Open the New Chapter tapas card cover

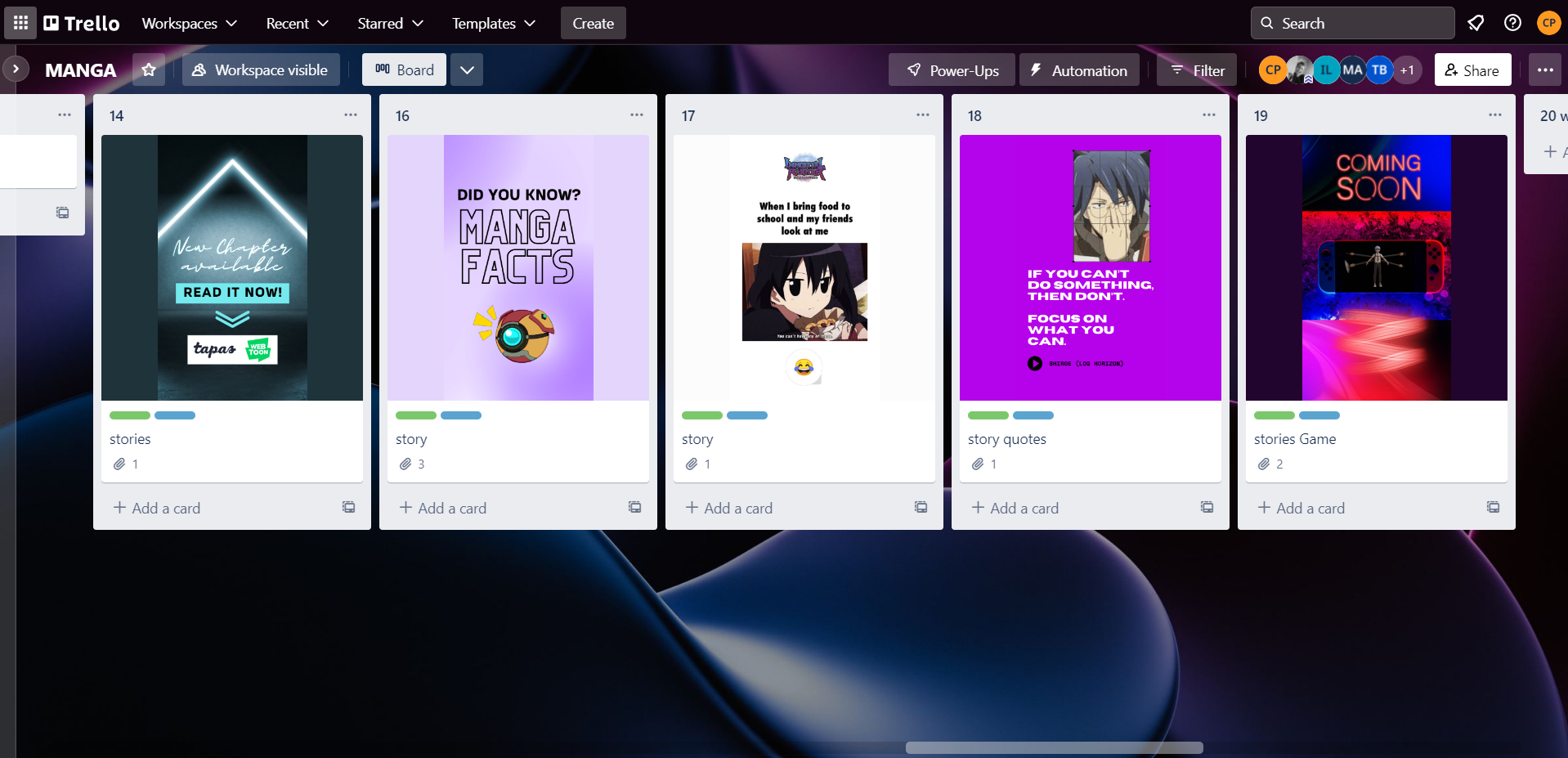[x=232, y=267]
